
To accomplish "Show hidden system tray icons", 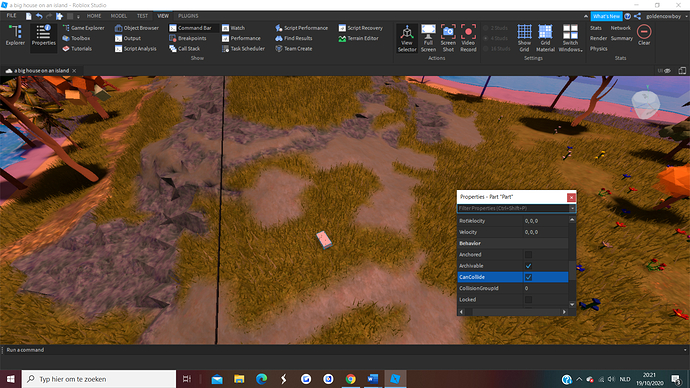I will pos(579,379).
